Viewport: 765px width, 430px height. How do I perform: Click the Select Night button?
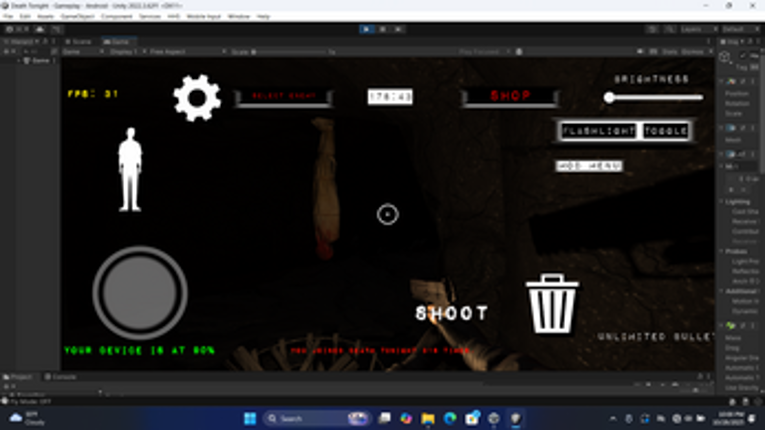point(284,97)
